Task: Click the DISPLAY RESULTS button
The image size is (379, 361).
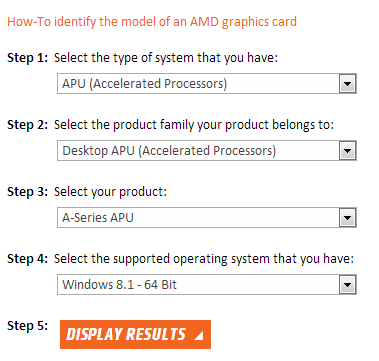Action: coord(135,334)
